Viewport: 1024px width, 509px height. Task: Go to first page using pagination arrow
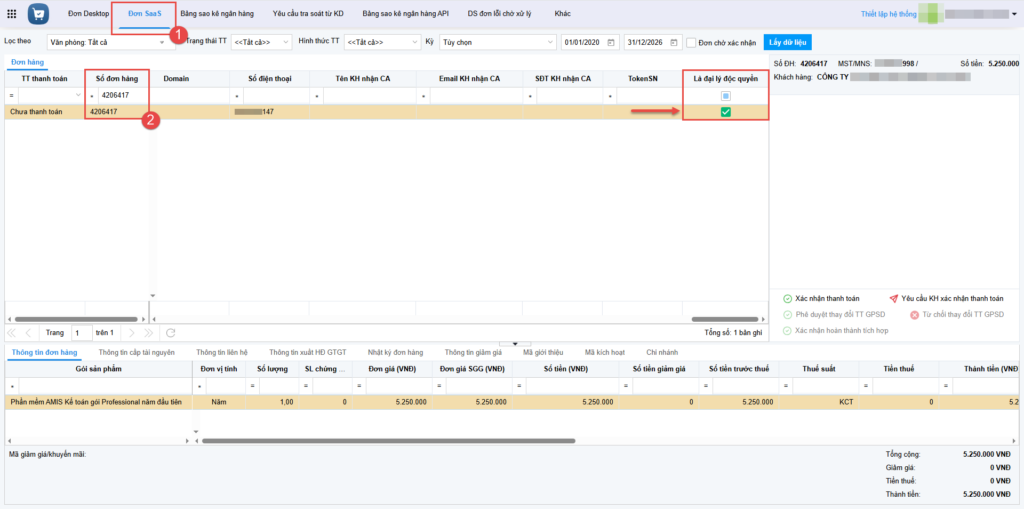coord(13,332)
